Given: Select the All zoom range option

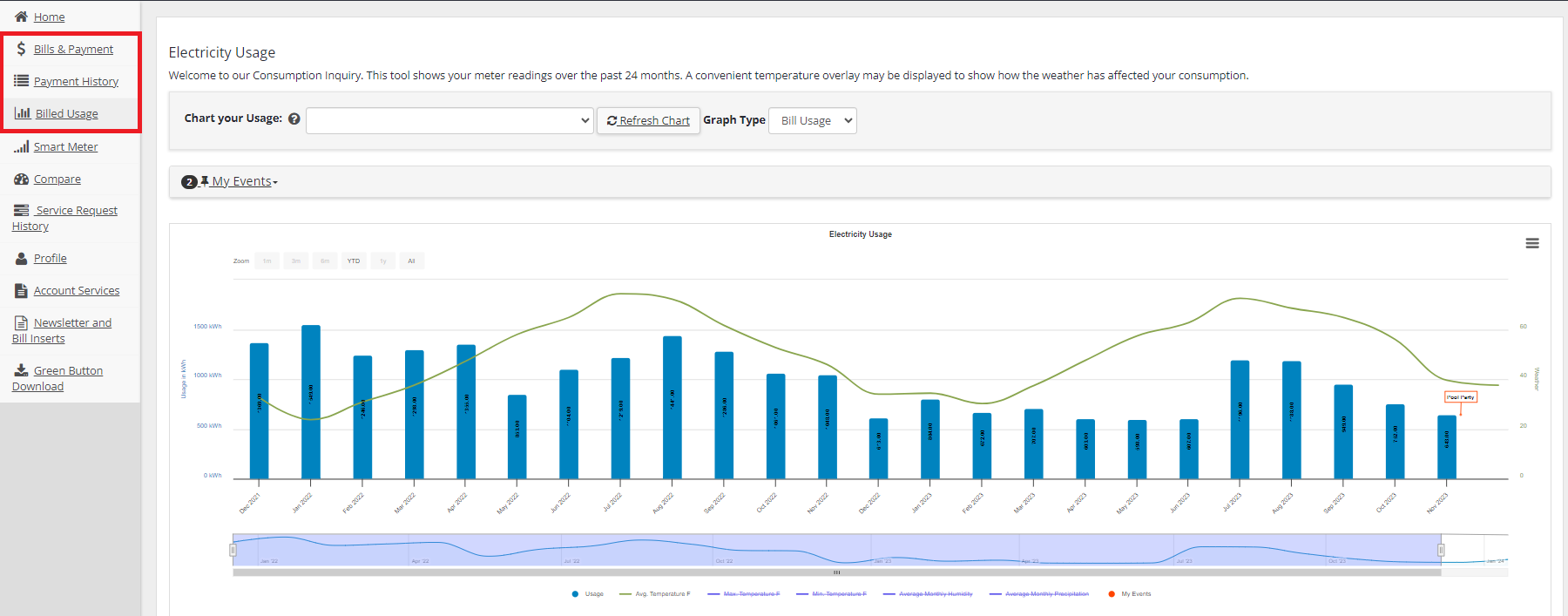Looking at the screenshot, I should (411, 261).
